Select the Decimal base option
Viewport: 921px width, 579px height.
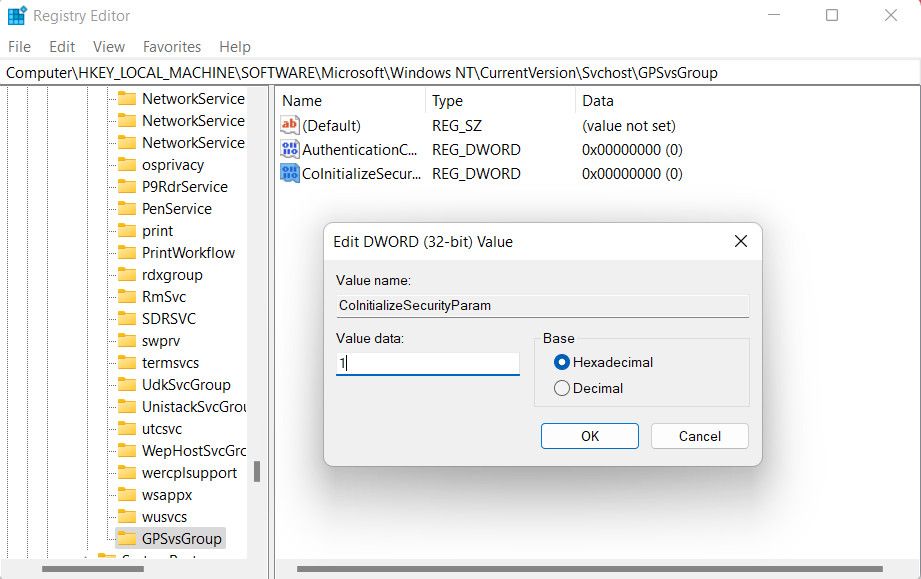click(x=563, y=389)
